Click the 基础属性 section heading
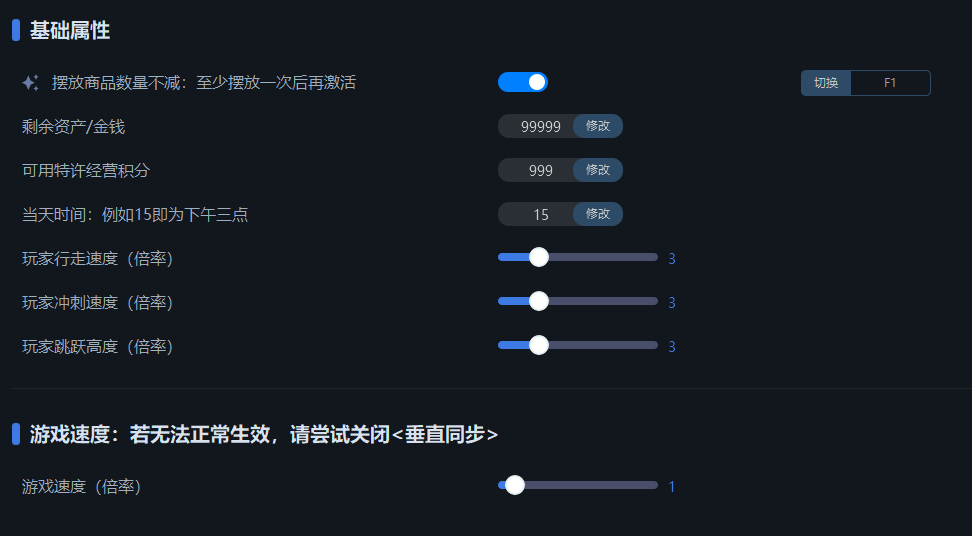The image size is (972, 536). (70, 30)
